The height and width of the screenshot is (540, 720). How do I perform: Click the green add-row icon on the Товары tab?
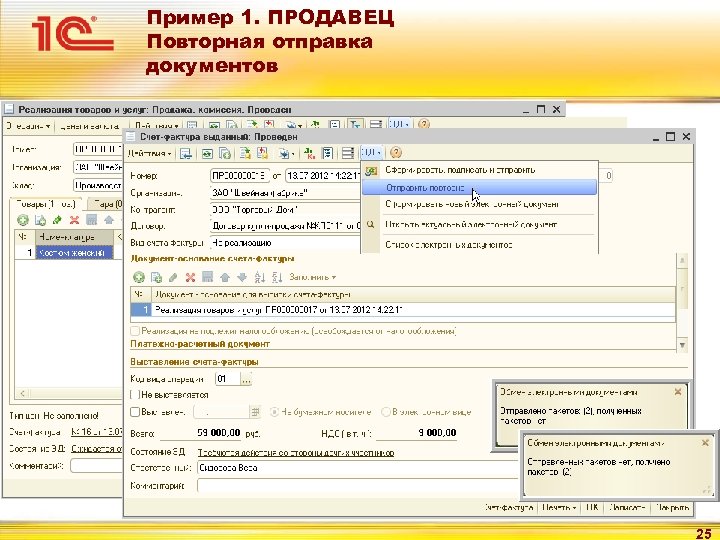(22, 220)
